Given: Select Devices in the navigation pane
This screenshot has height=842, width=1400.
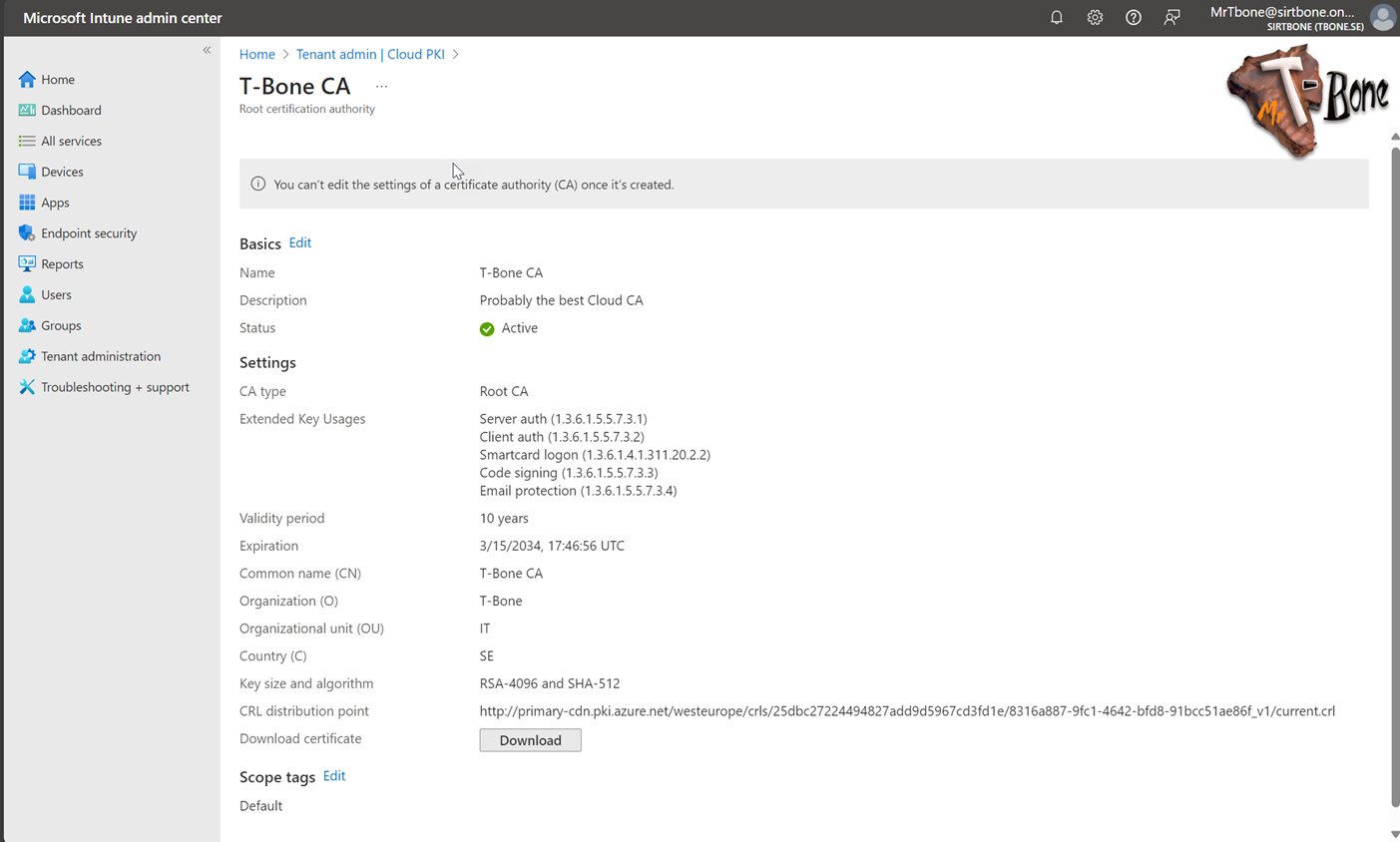Looking at the screenshot, I should click(x=62, y=172).
